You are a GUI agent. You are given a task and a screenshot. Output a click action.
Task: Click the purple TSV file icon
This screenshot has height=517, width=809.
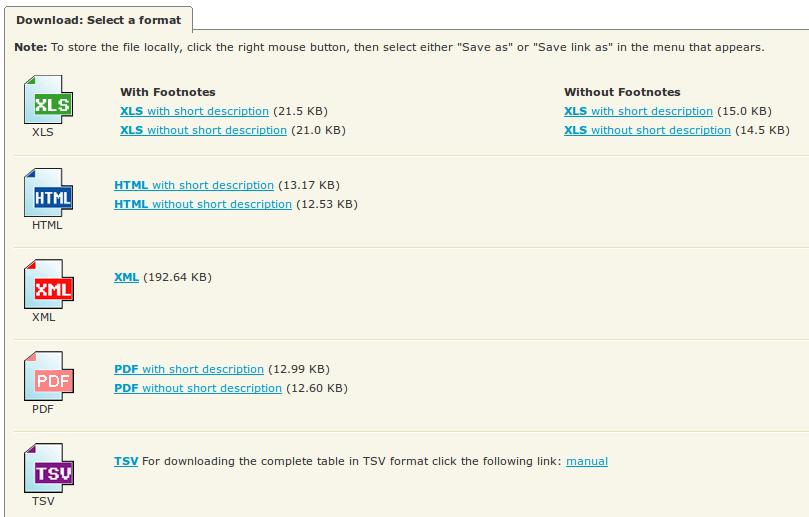tap(48, 468)
